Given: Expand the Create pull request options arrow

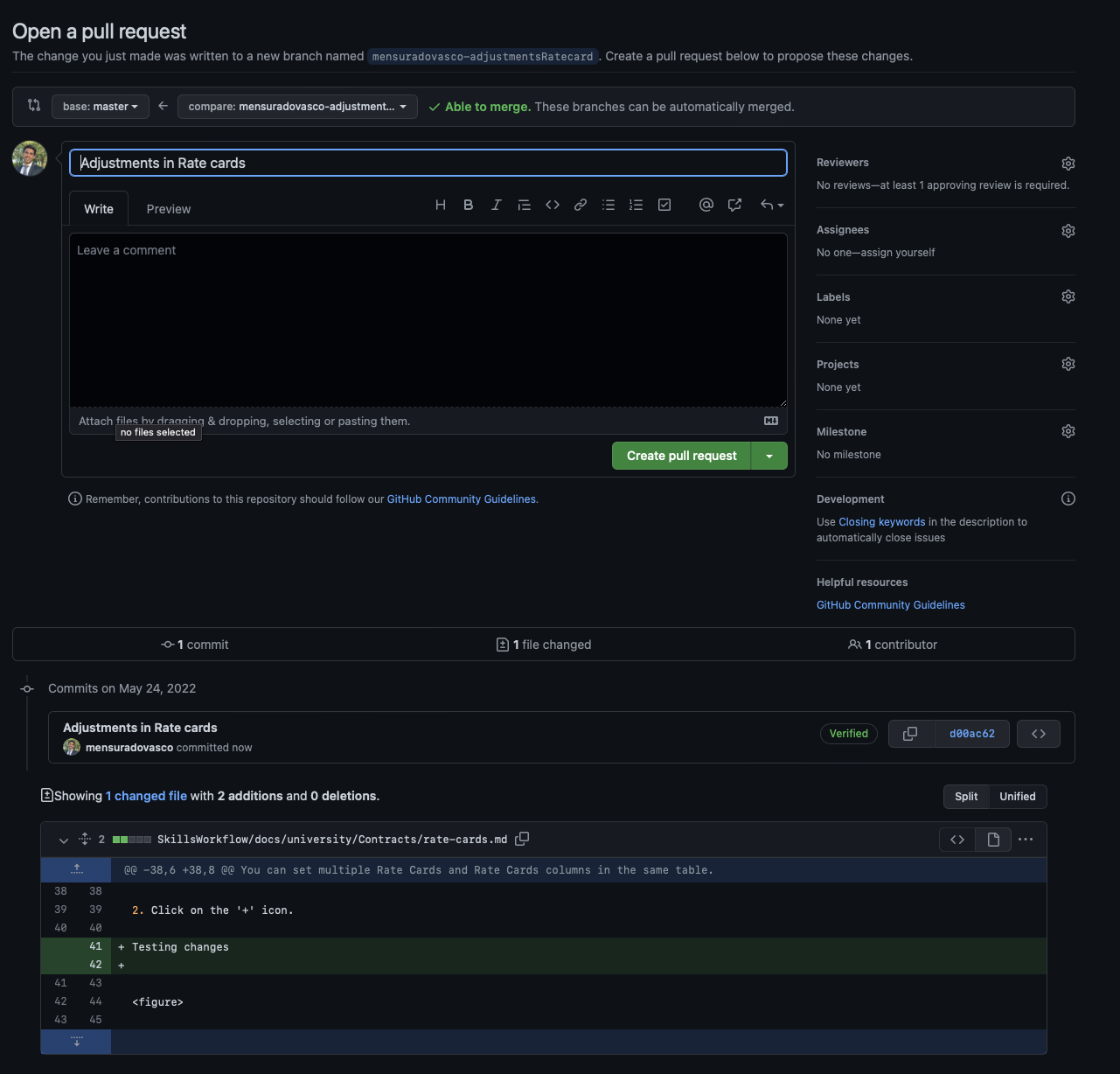Looking at the screenshot, I should point(769,456).
